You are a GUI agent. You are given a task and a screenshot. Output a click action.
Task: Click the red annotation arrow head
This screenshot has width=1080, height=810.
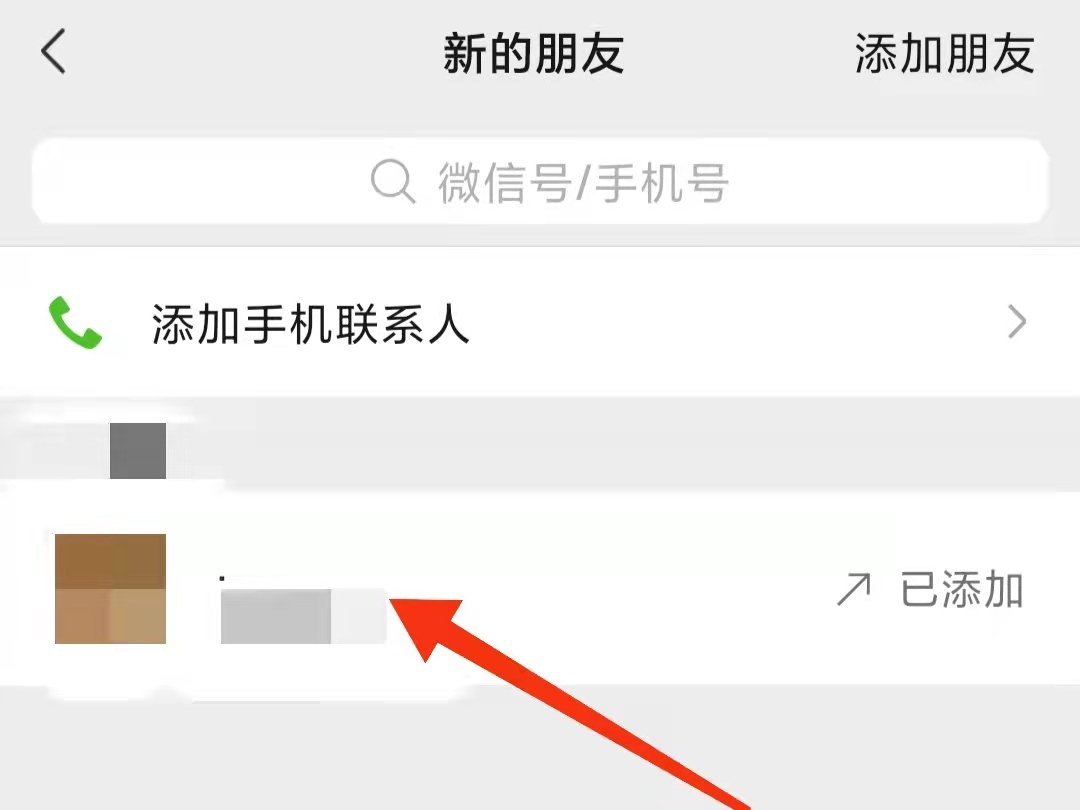coord(426,627)
